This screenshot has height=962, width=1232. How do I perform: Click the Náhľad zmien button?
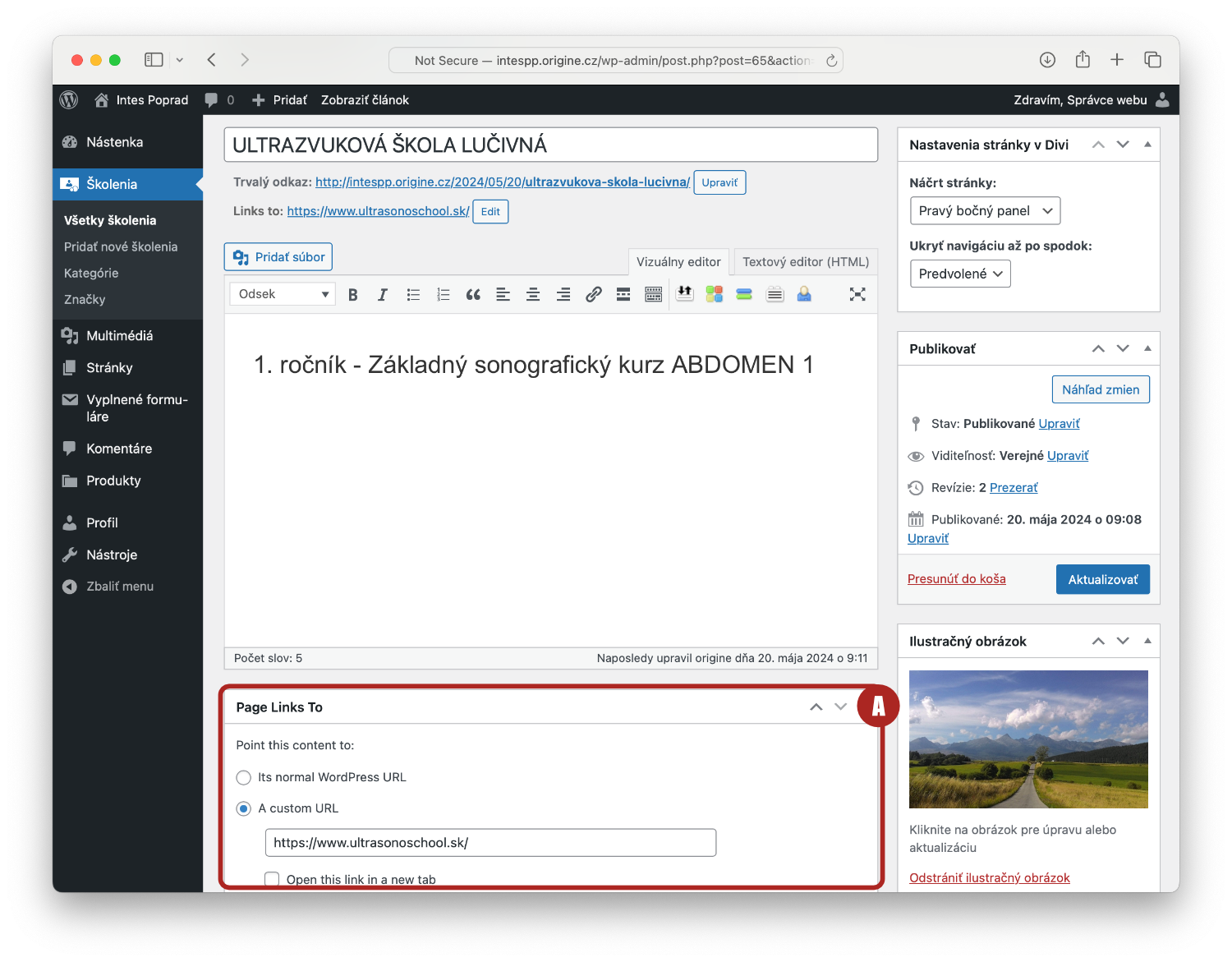[x=1101, y=389]
